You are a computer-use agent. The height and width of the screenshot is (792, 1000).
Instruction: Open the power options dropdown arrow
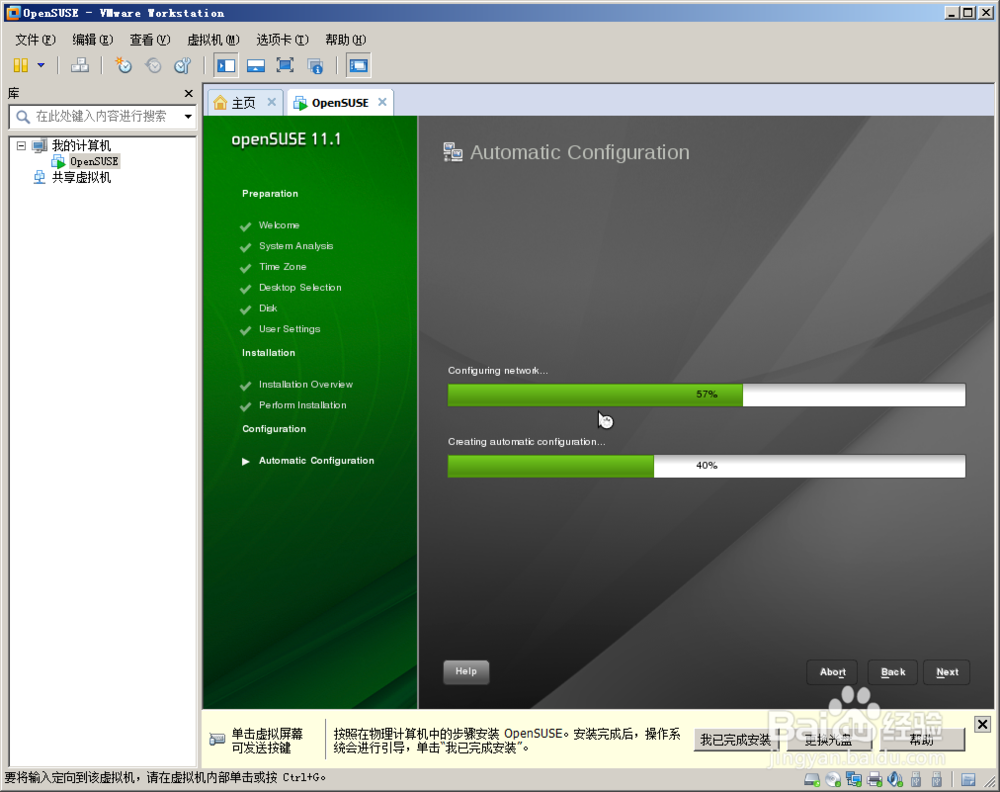click(x=41, y=65)
